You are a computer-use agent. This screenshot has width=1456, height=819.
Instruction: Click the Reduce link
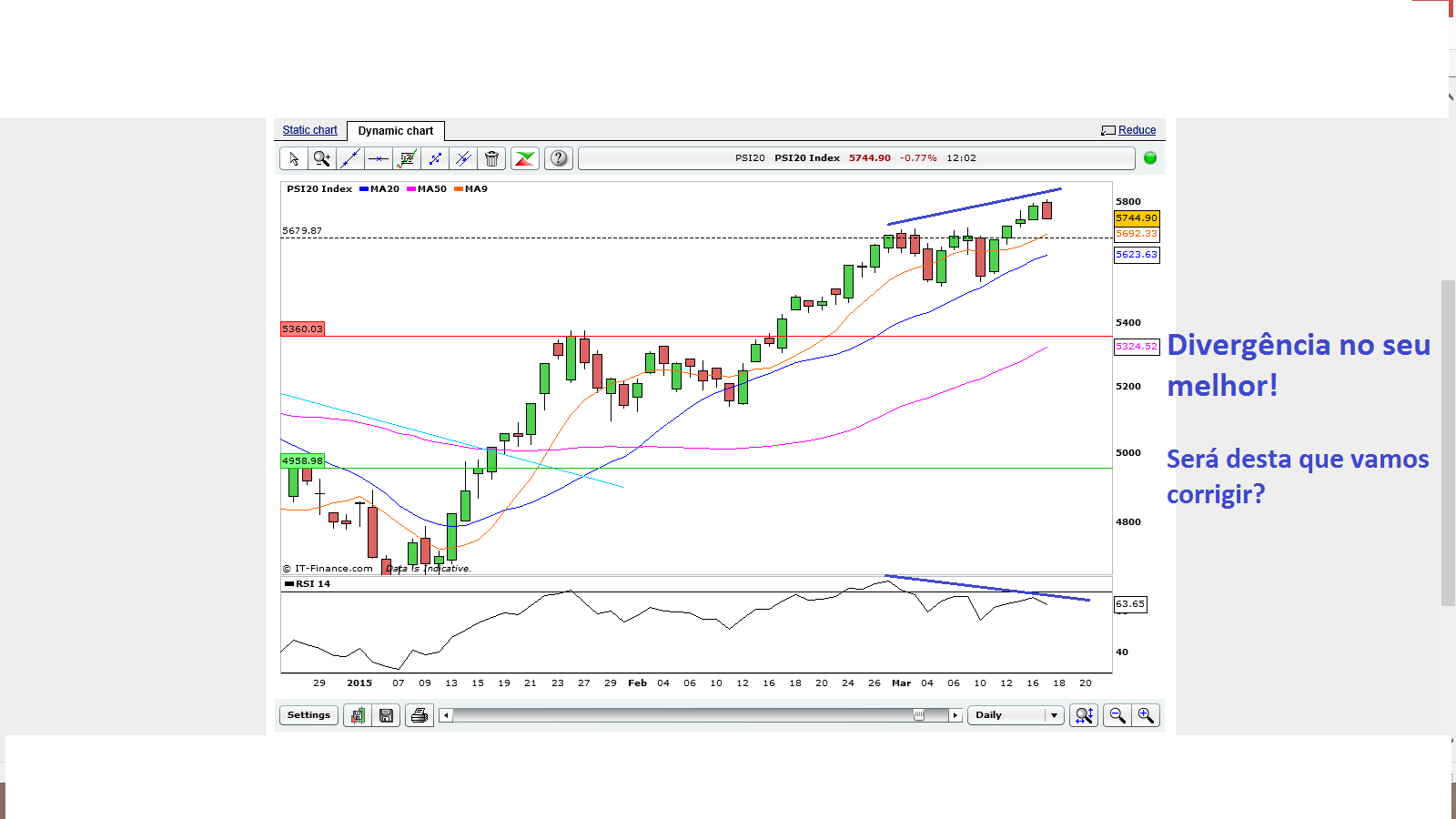[1137, 130]
